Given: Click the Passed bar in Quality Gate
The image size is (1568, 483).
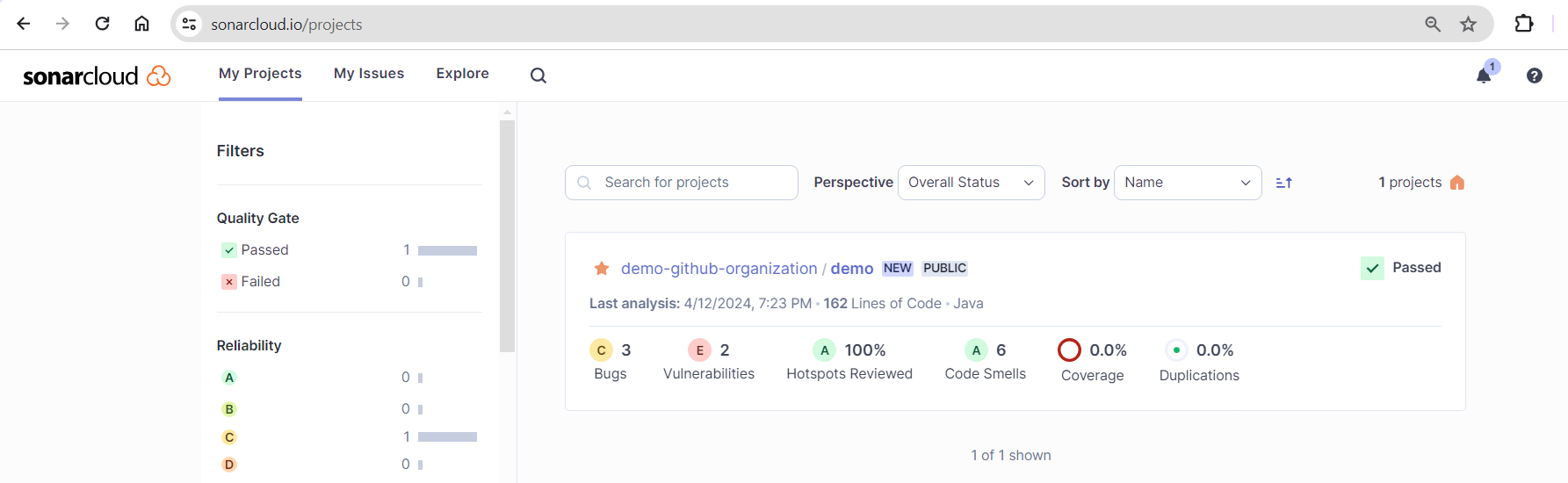Looking at the screenshot, I should (447, 251).
